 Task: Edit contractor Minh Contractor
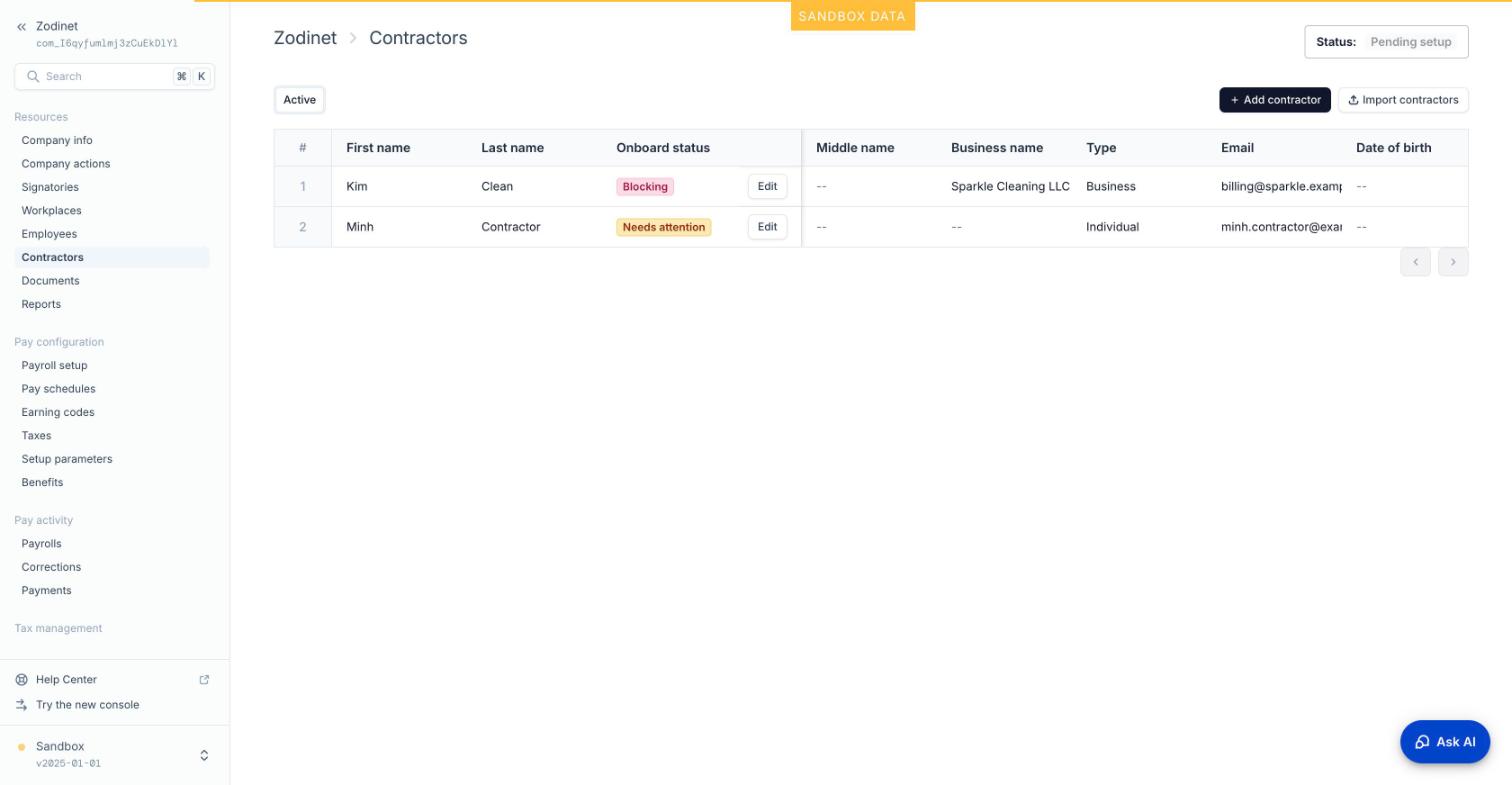click(767, 227)
